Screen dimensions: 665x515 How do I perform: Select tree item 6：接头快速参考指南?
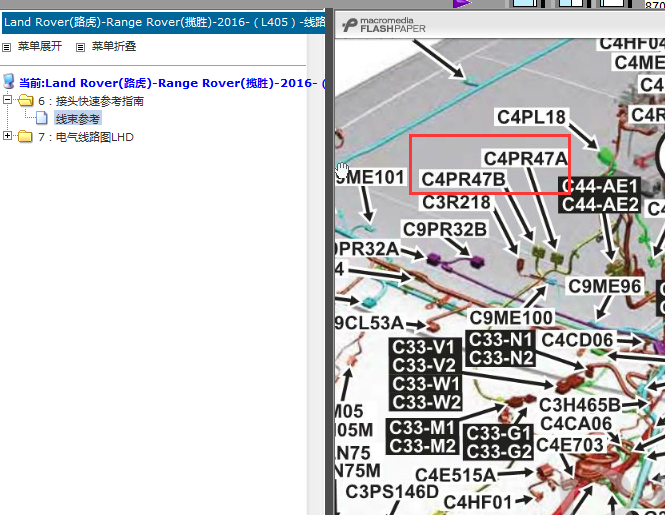(x=91, y=101)
